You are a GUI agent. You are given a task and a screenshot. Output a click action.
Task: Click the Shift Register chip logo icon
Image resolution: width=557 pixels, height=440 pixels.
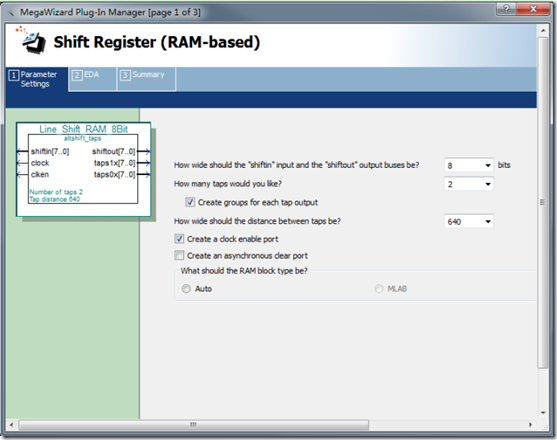pyautogui.click(x=32, y=40)
